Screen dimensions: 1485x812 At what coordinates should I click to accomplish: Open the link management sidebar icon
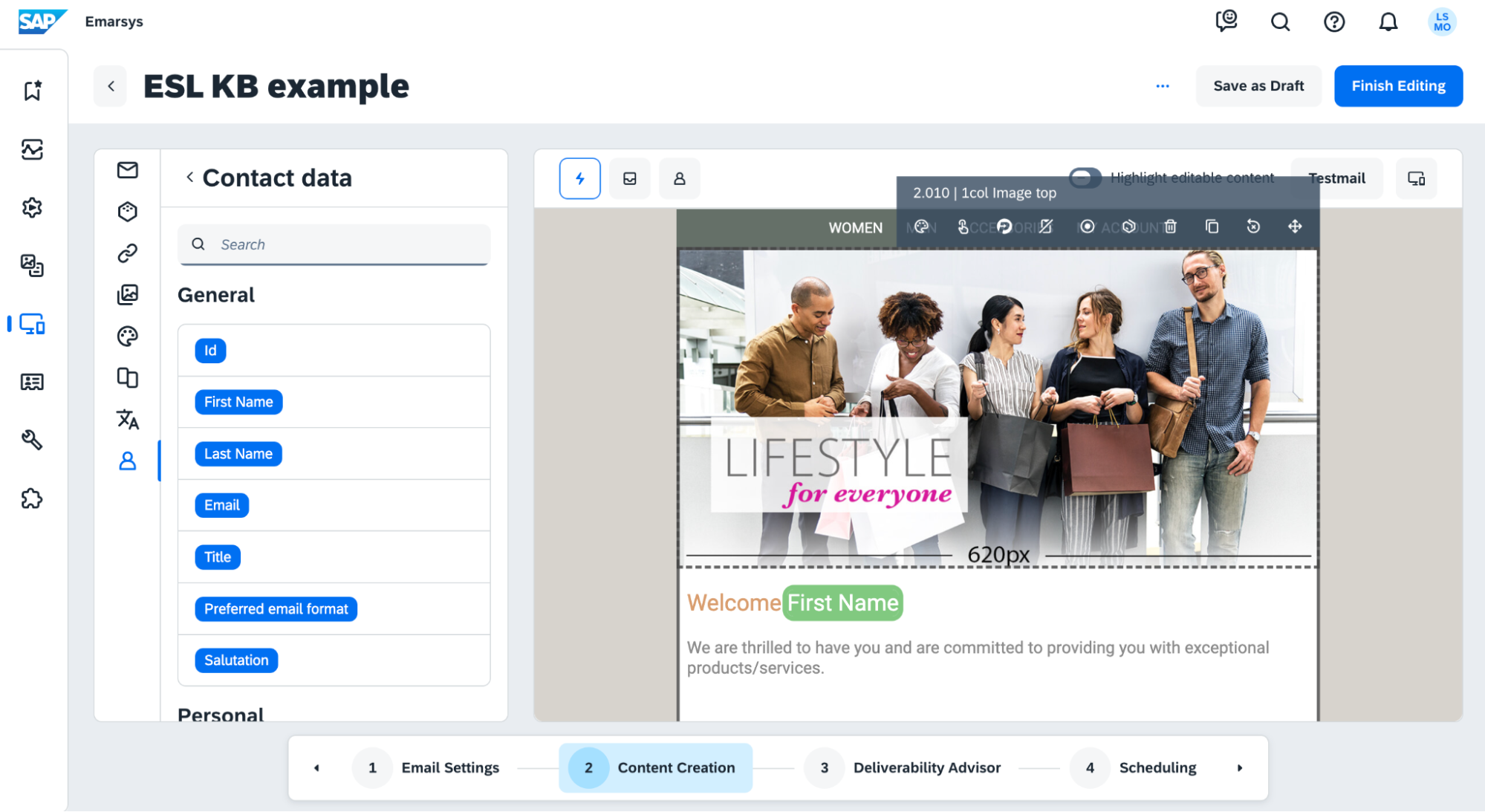[x=128, y=253]
